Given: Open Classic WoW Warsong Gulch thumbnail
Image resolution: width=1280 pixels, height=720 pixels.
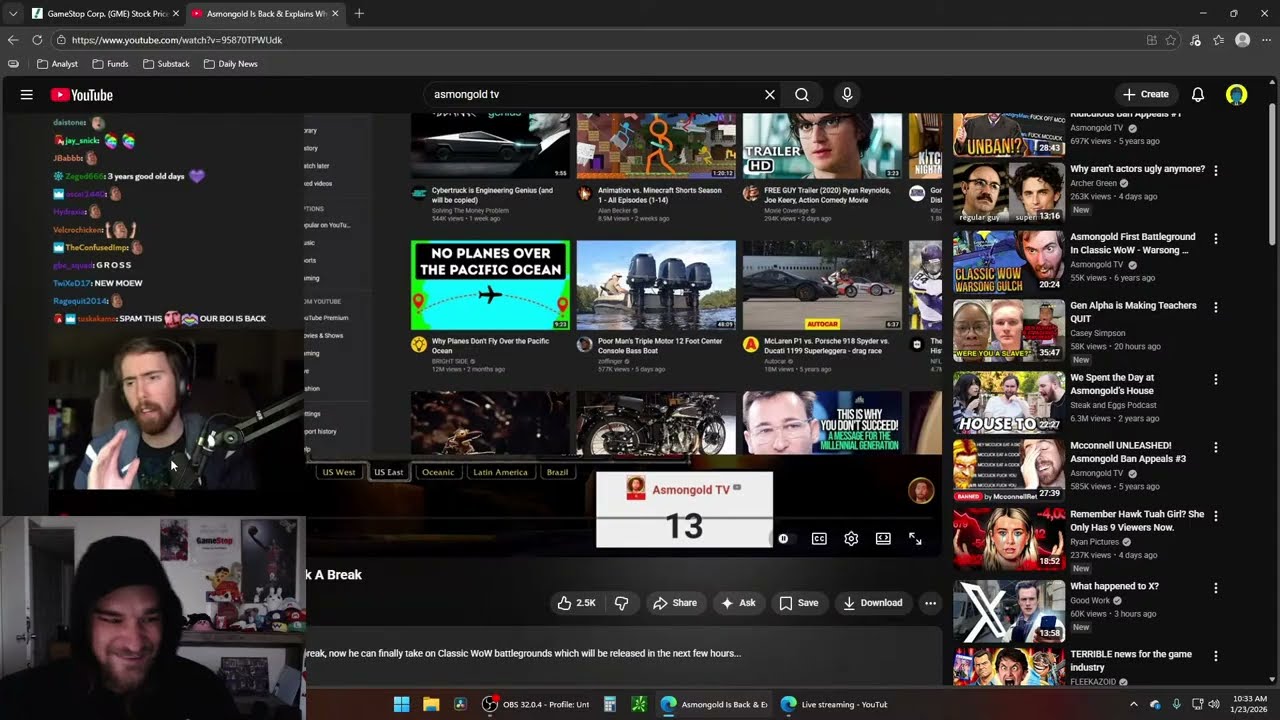Looking at the screenshot, I should [x=1008, y=262].
